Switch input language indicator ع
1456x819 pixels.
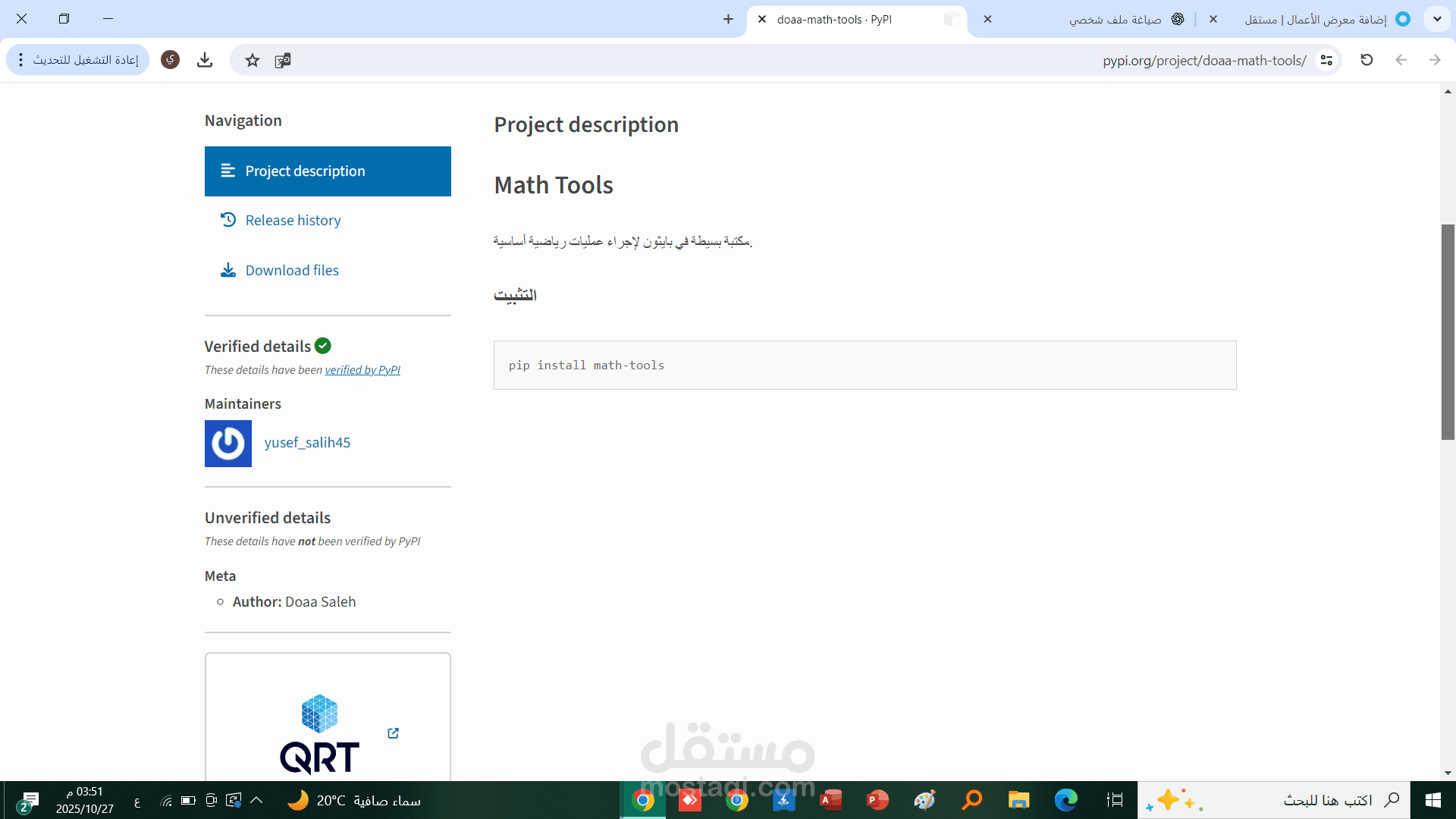(137, 801)
